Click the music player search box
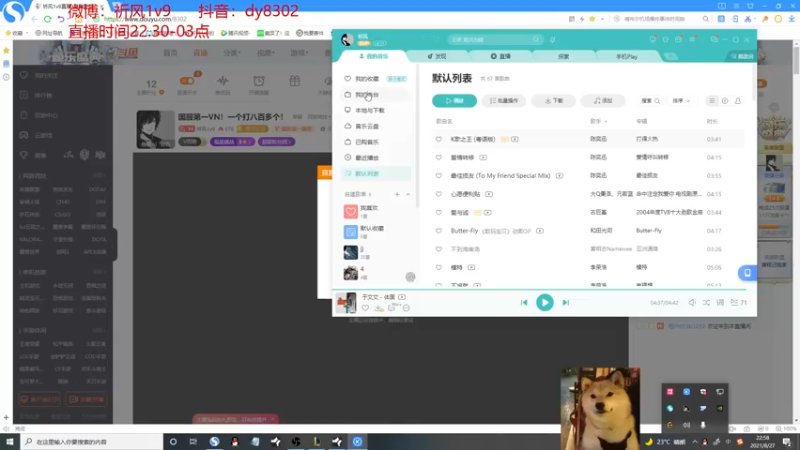The image size is (800, 450). [x=494, y=39]
